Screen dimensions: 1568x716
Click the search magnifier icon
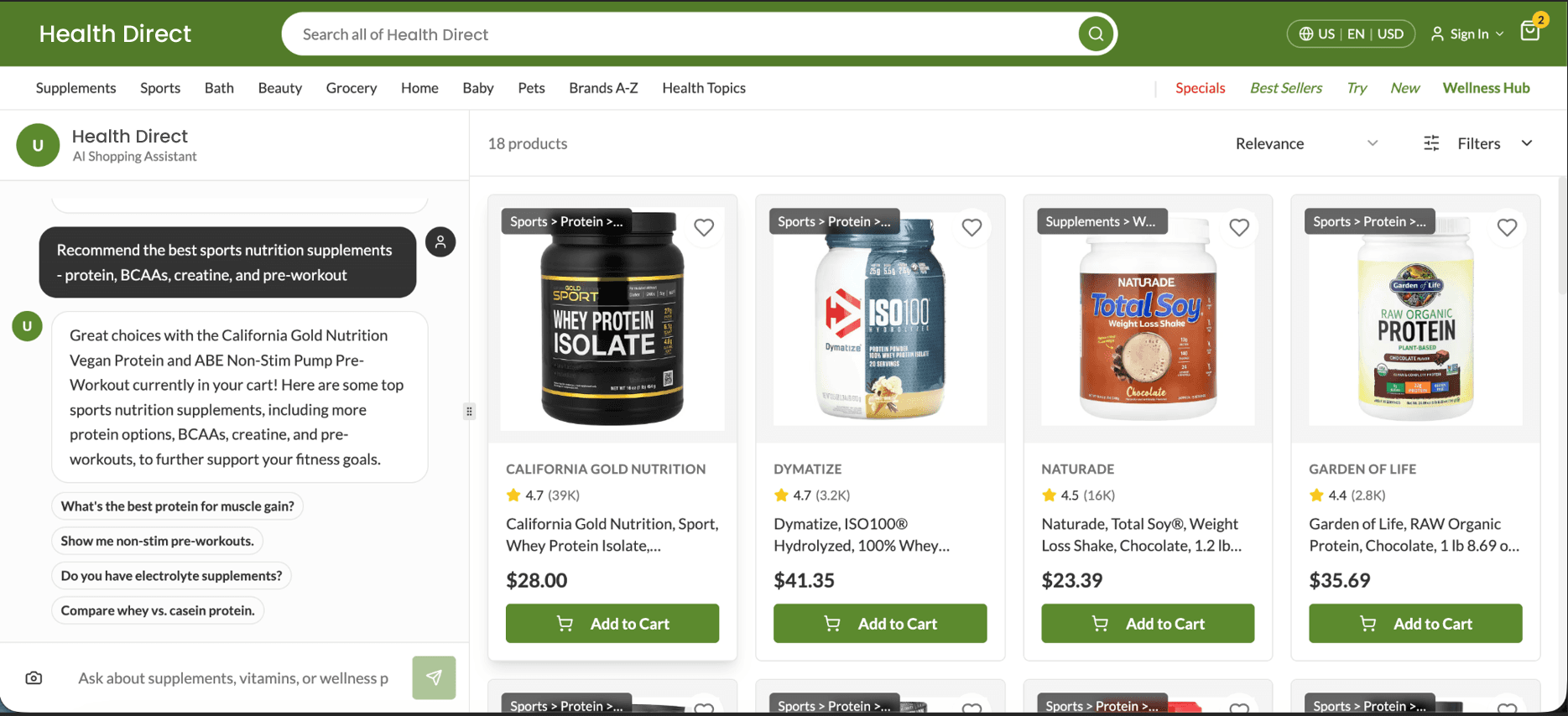point(1096,34)
